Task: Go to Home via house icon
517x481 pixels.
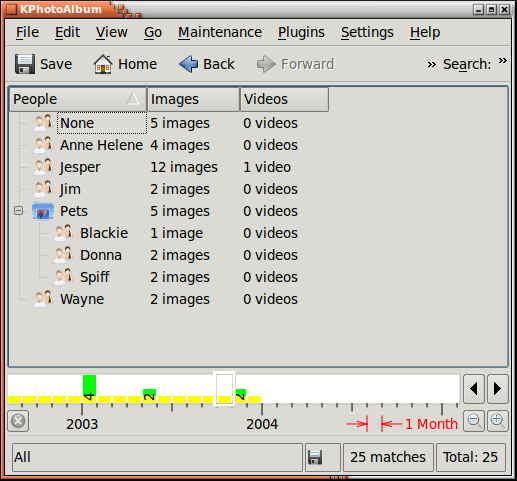Action: pos(103,64)
